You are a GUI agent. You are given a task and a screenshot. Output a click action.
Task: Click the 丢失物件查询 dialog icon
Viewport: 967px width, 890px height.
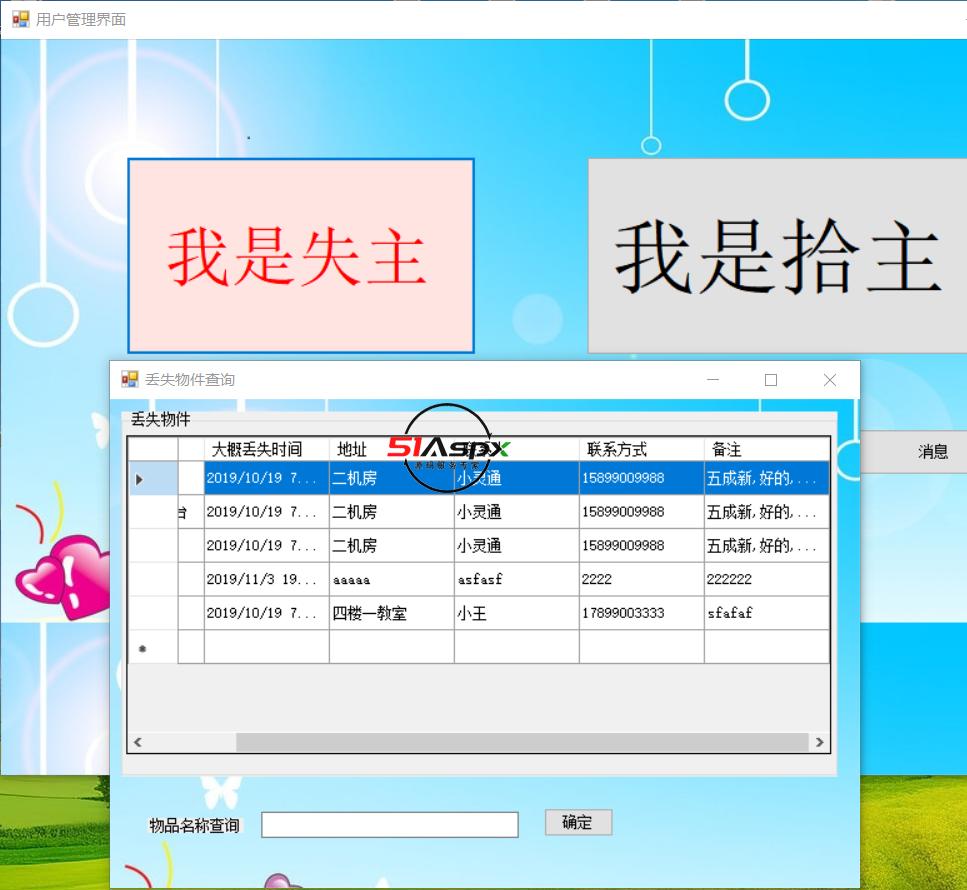click(130, 379)
